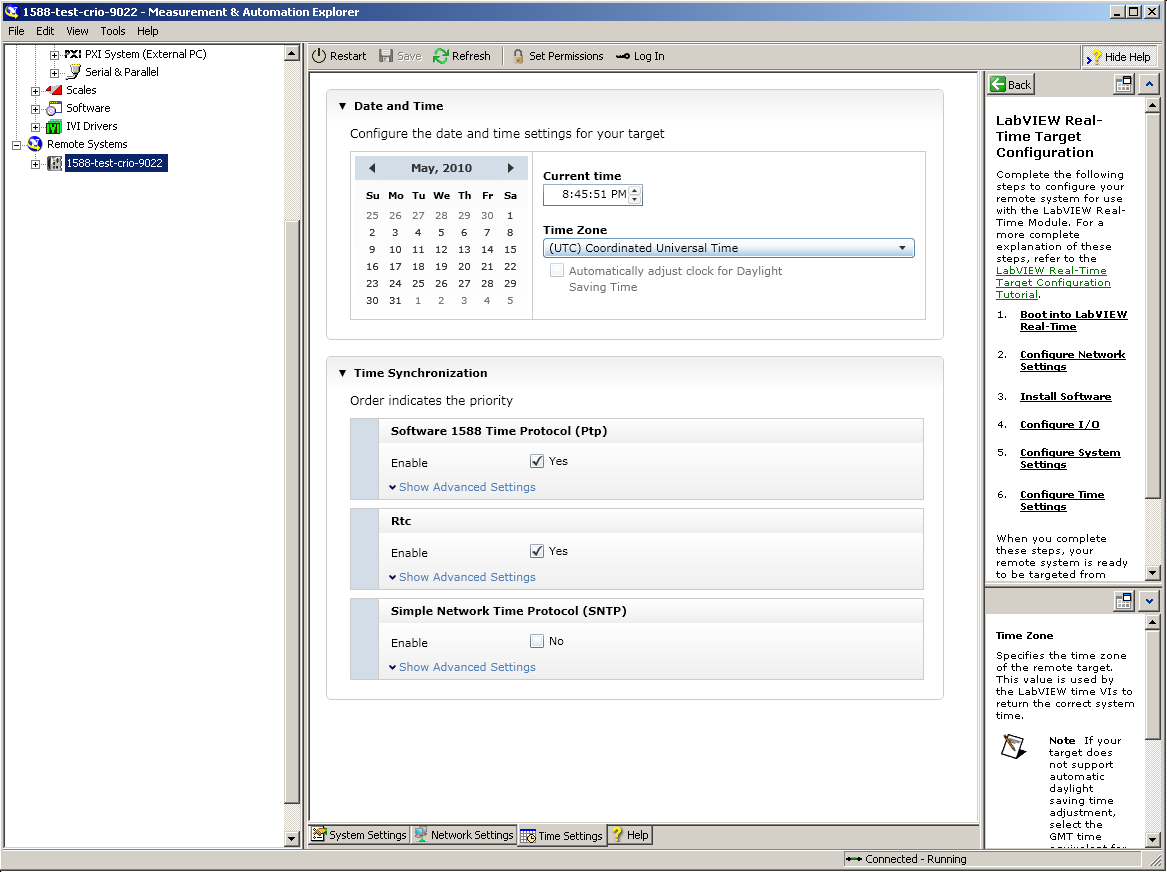Open the Edit menu

(45, 31)
